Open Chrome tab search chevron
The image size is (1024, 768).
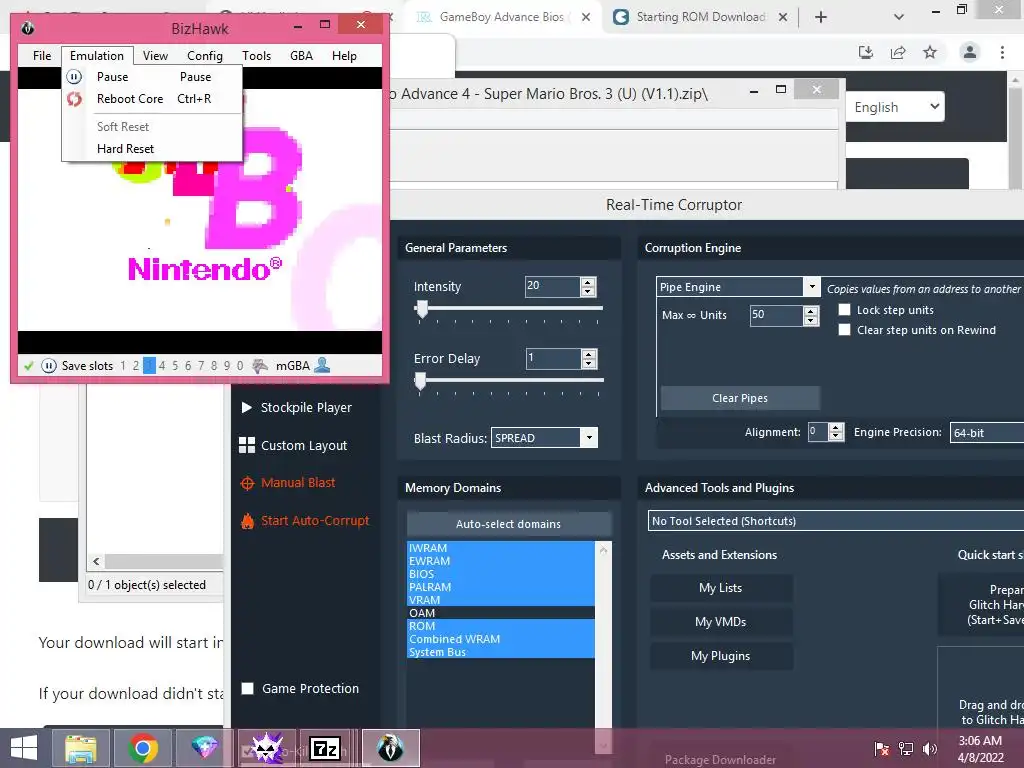pyautogui.click(x=899, y=17)
